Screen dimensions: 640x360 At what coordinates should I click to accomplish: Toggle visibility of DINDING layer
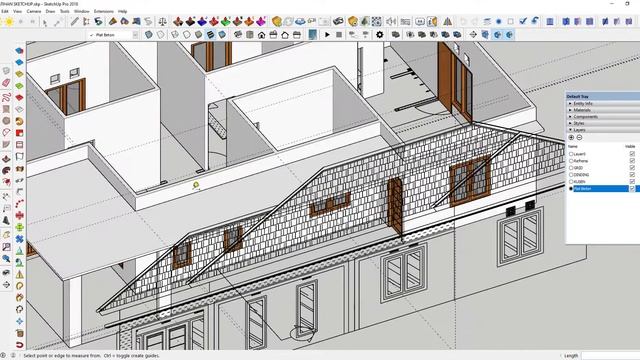coord(632,175)
